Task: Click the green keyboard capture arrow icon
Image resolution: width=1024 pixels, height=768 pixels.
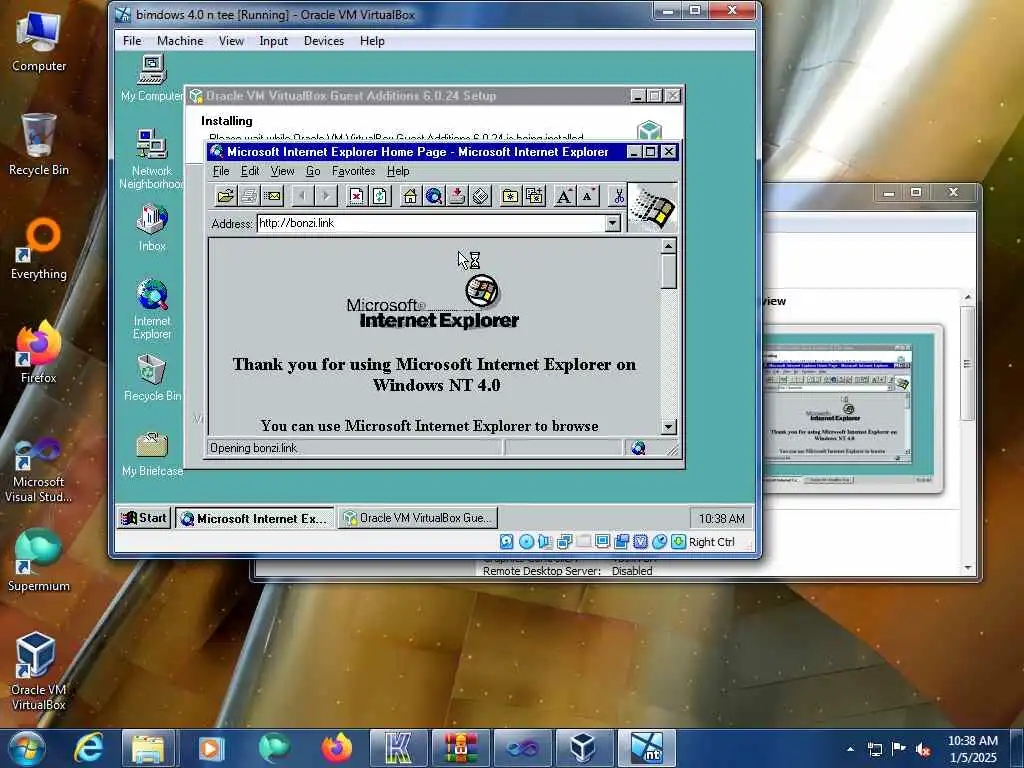Action: coord(679,541)
